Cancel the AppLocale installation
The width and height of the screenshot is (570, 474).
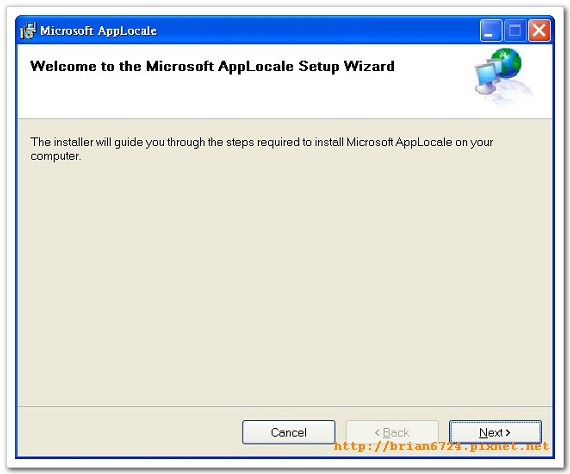point(289,432)
